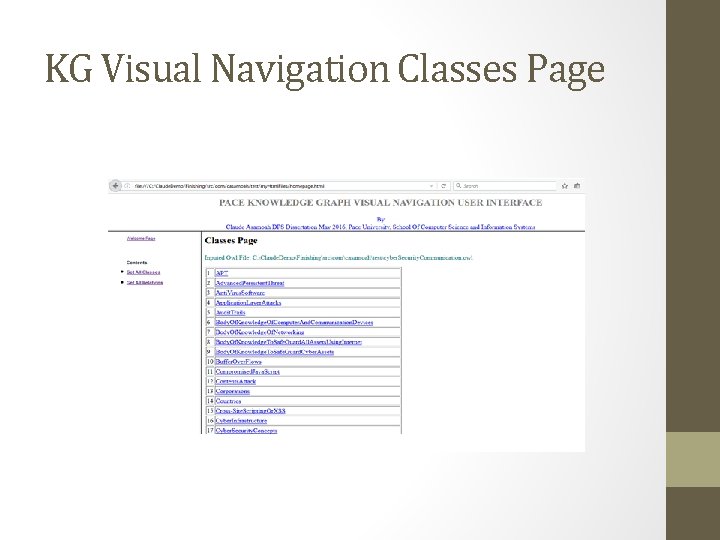Open BodyOfKnowledgeOfComputerAndCommunicationDevices link
This screenshot has height=540, width=720.
[x=294, y=323]
